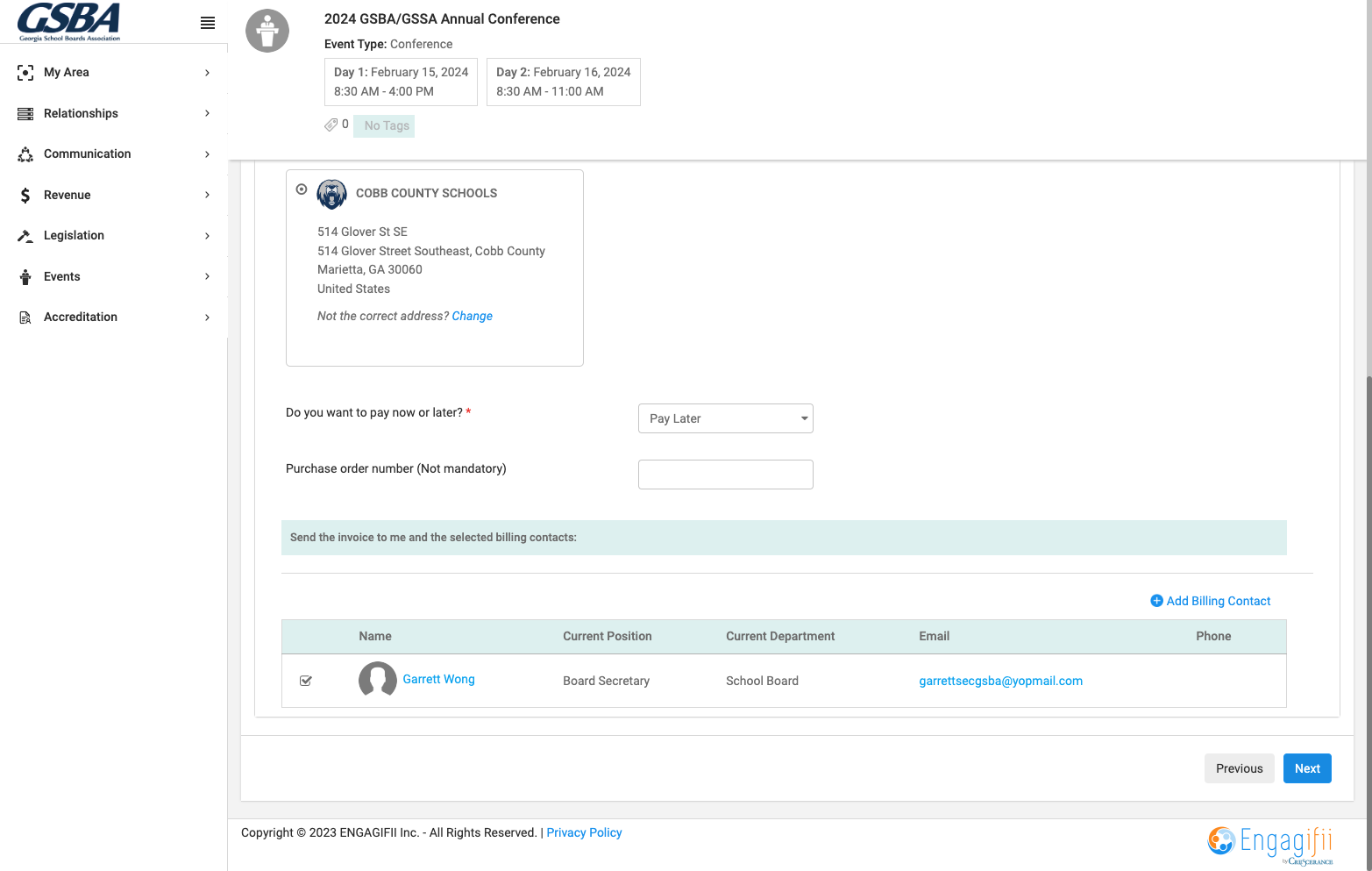
Task: Click the Next button
Action: [x=1307, y=768]
